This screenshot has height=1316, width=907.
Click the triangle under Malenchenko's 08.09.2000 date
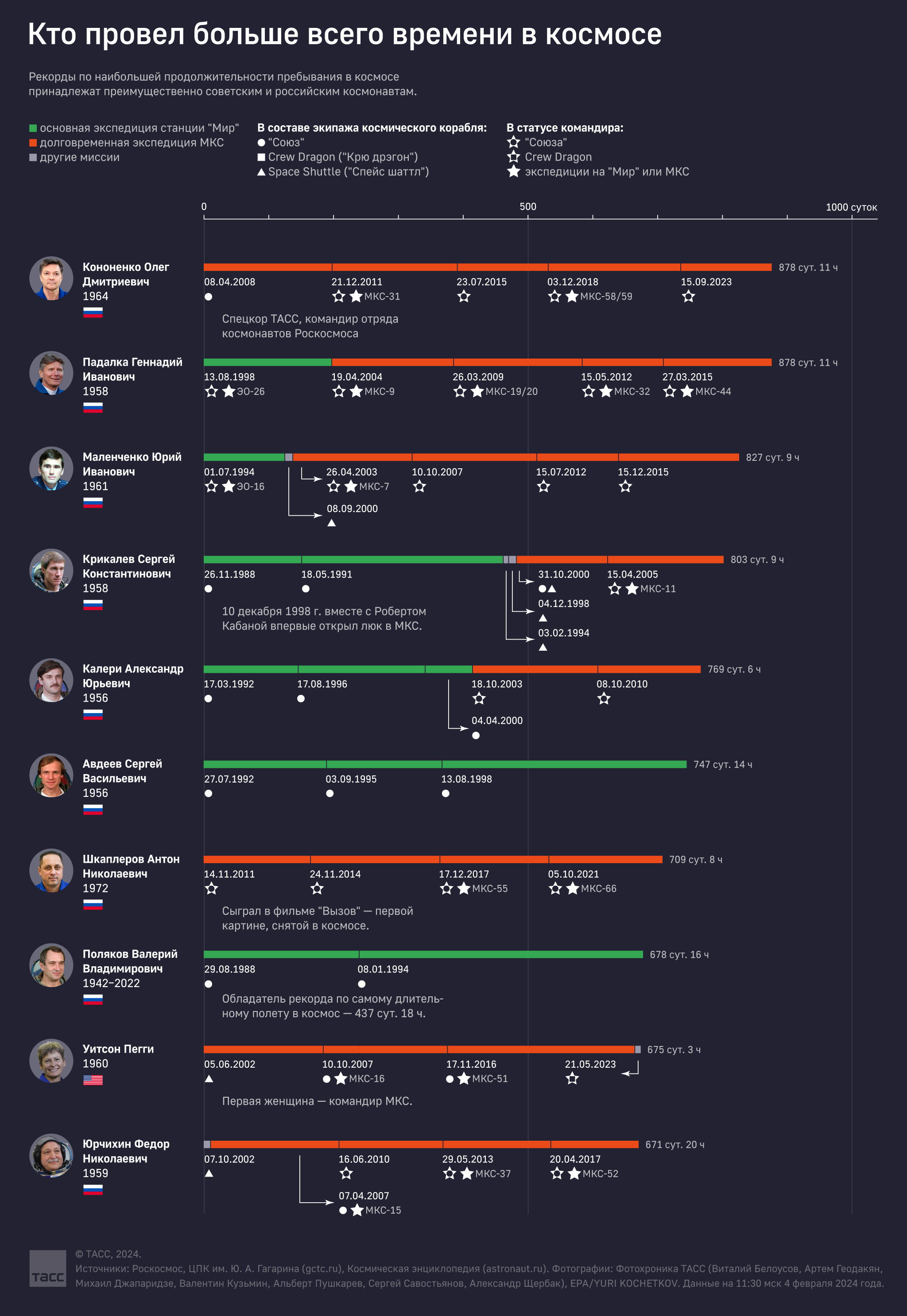tap(331, 522)
